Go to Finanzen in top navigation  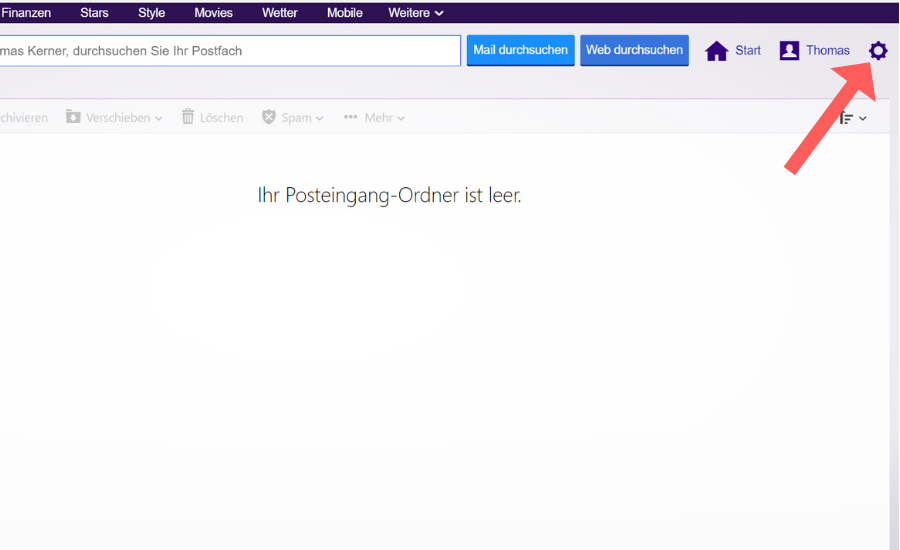click(x=26, y=13)
